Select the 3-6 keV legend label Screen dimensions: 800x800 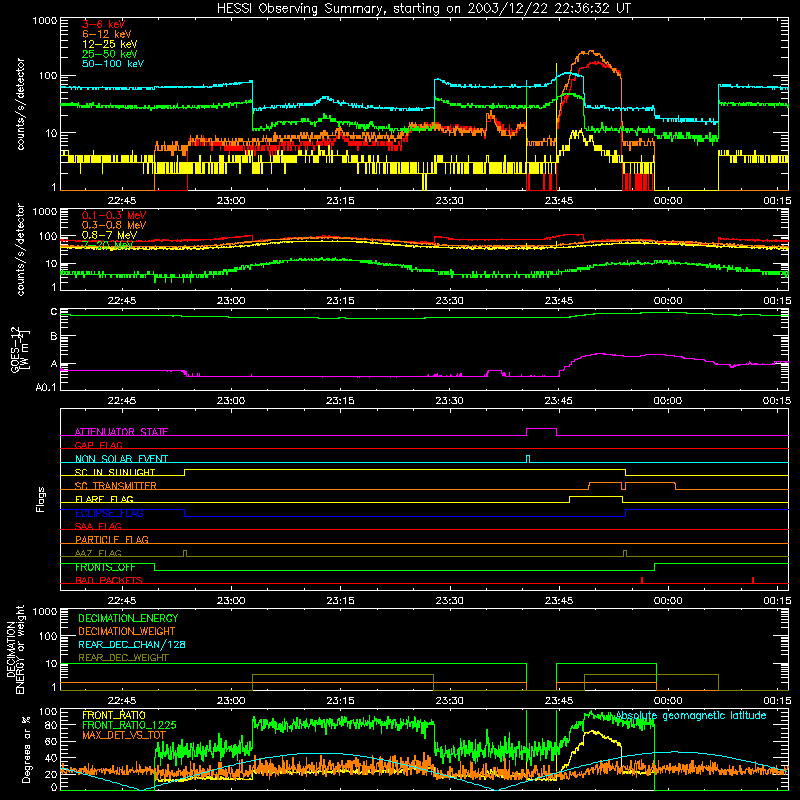(104, 24)
